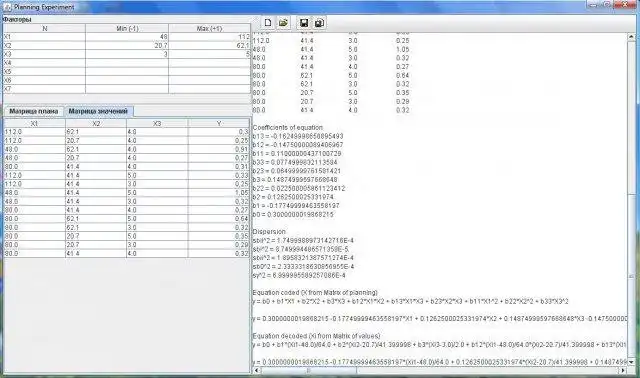640x378 pixels.
Task: Click the b11 coefficient line in output
Action: (x=297, y=153)
